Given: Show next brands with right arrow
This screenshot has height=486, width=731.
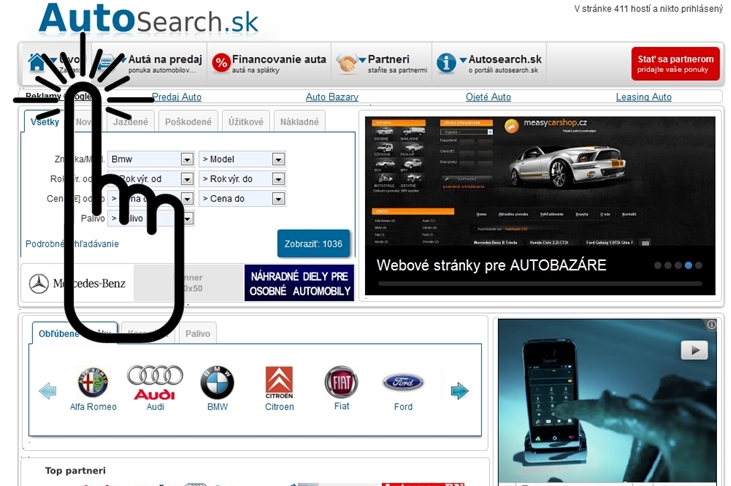Looking at the screenshot, I should (459, 391).
